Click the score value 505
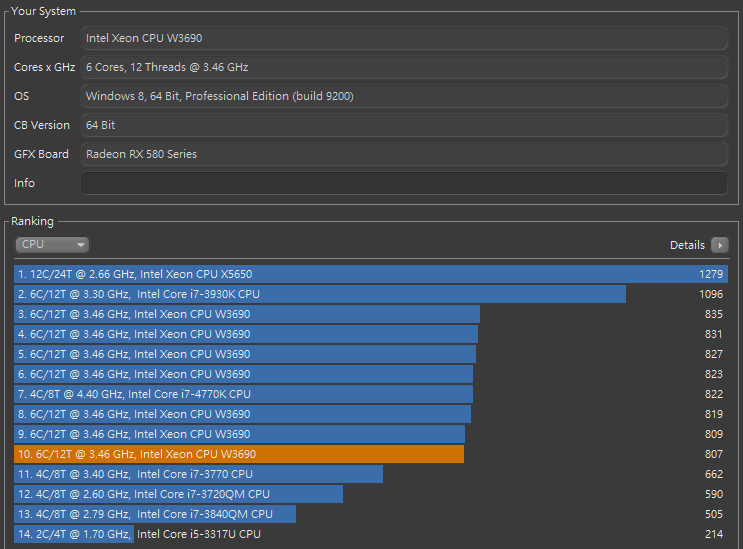Viewport: 743px width, 549px height. click(x=714, y=514)
